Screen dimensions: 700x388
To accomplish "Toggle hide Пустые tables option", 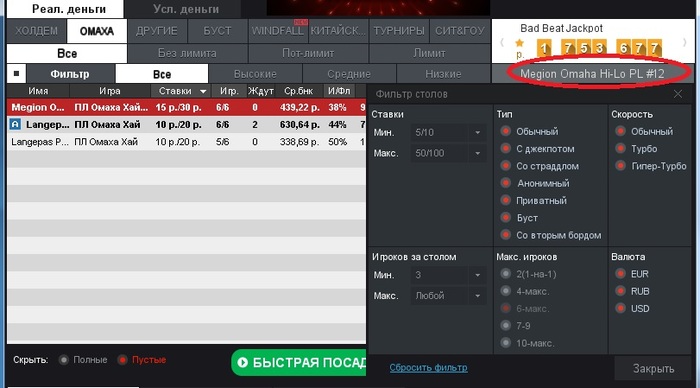I will [122, 360].
